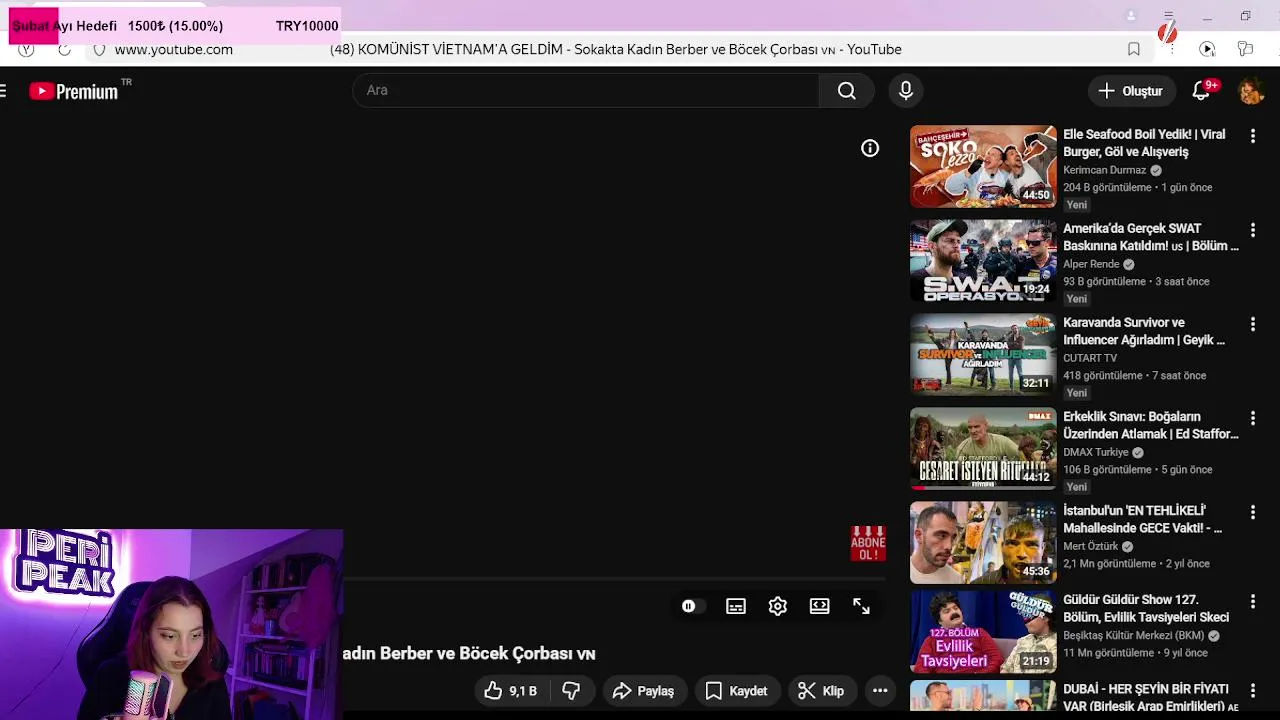Open the browser media play icon
Image resolution: width=1280 pixels, height=720 pixels.
point(1207,49)
